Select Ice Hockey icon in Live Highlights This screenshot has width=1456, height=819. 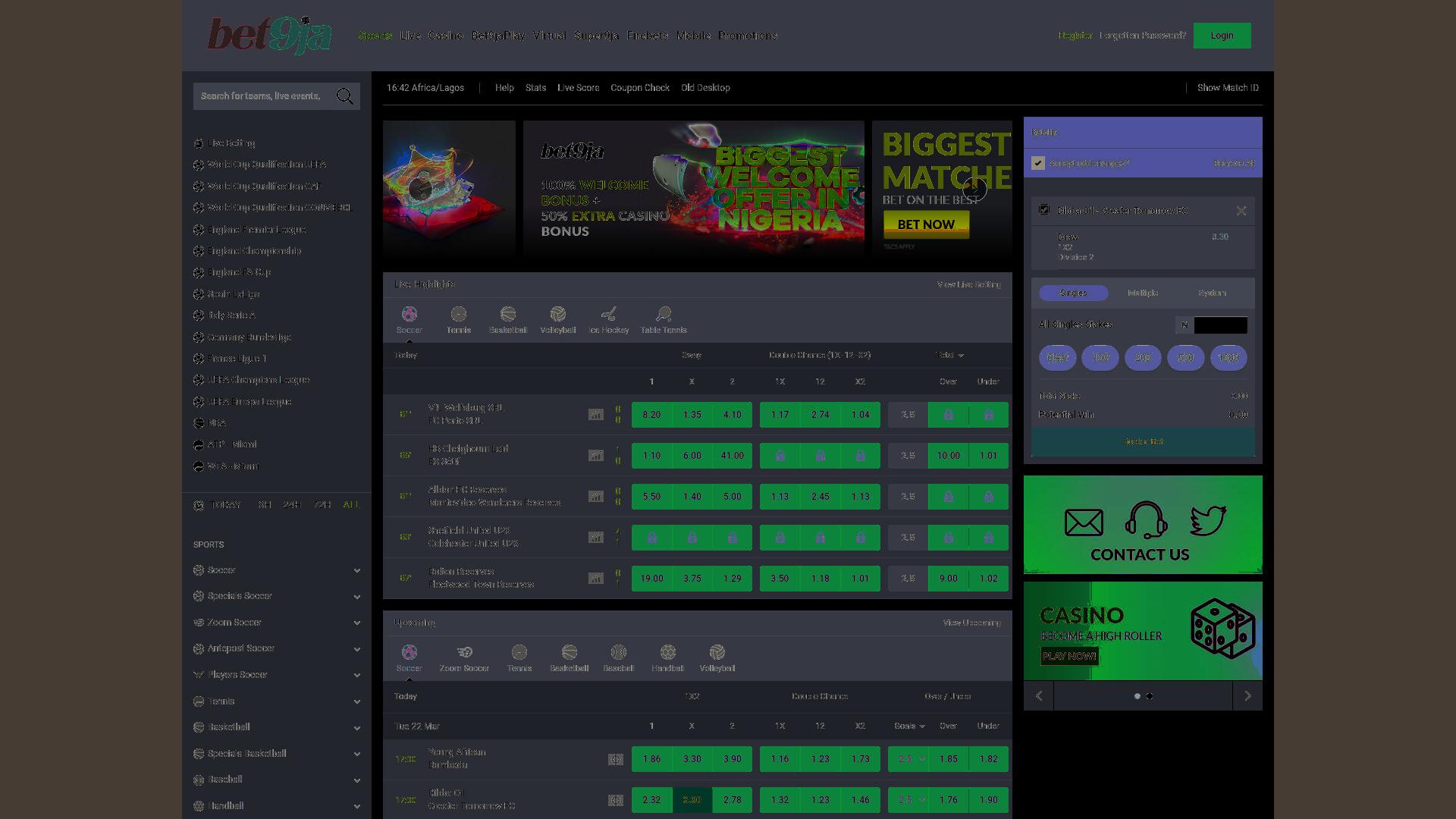tap(608, 314)
